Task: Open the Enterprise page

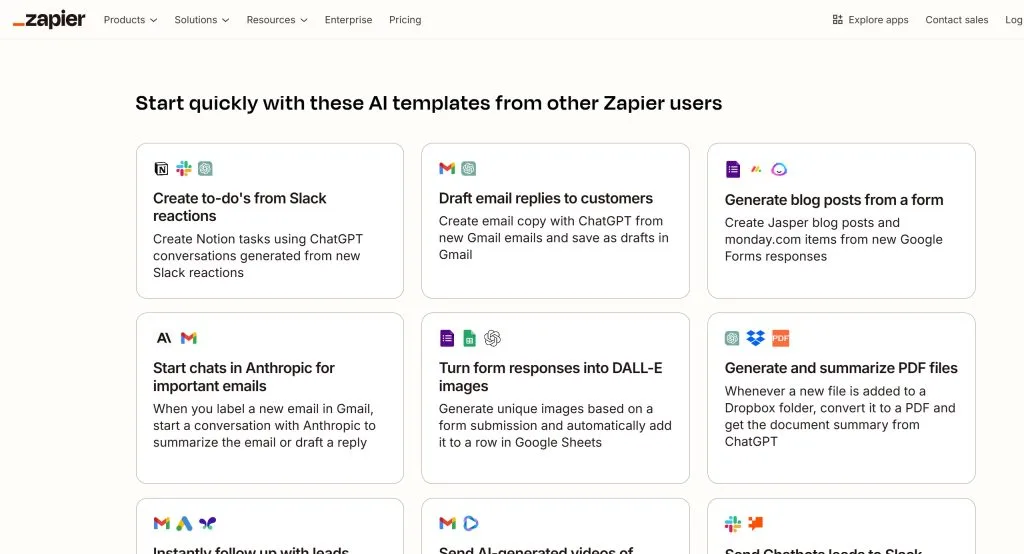Action: [x=348, y=20]
